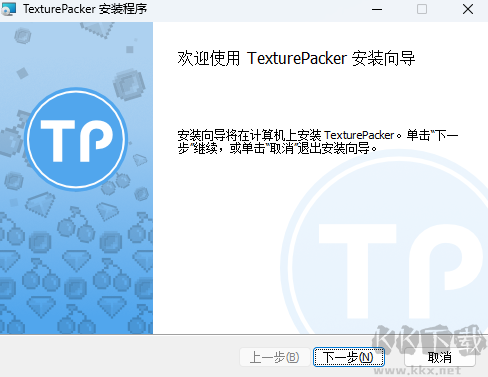Click the paragraph starting 安装向导将在计算机上安装
The height and width of the screenshot is (377, 488).
(318, 141)
